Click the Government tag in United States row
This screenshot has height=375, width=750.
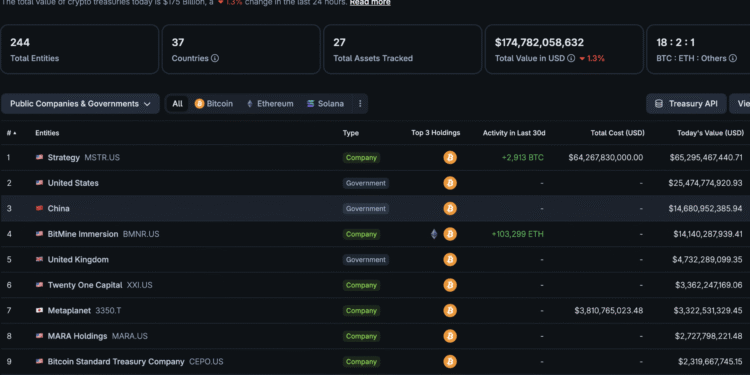[x=365, y=183]
